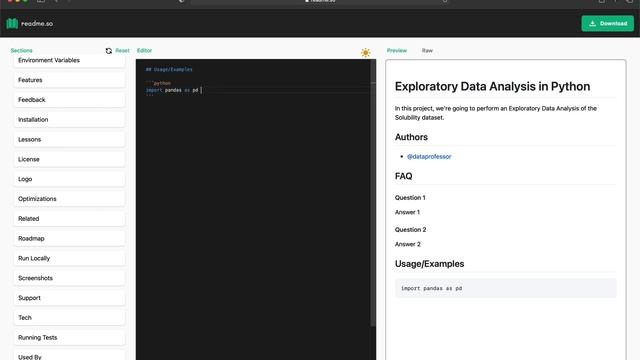This screenshot has width=640, height=360.
Task: Click the Authors heading in preview
Action: [411, 137]
